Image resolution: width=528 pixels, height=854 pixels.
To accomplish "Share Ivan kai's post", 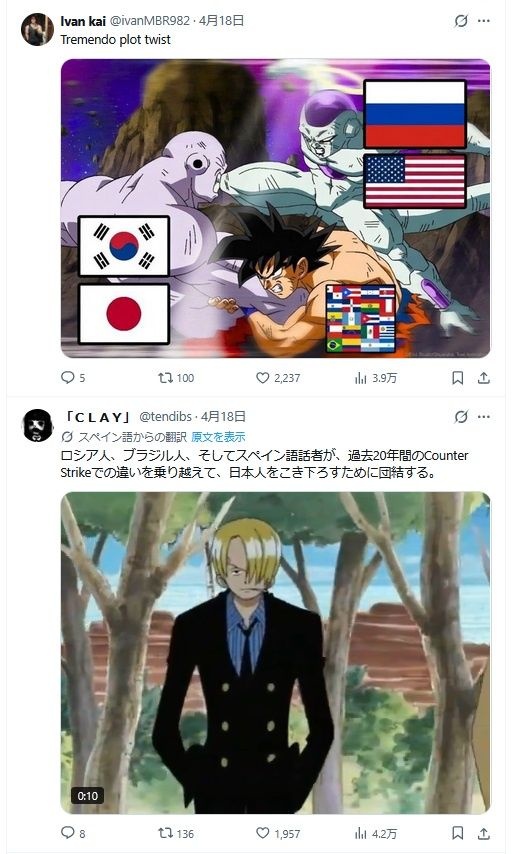I will (484, 377).
